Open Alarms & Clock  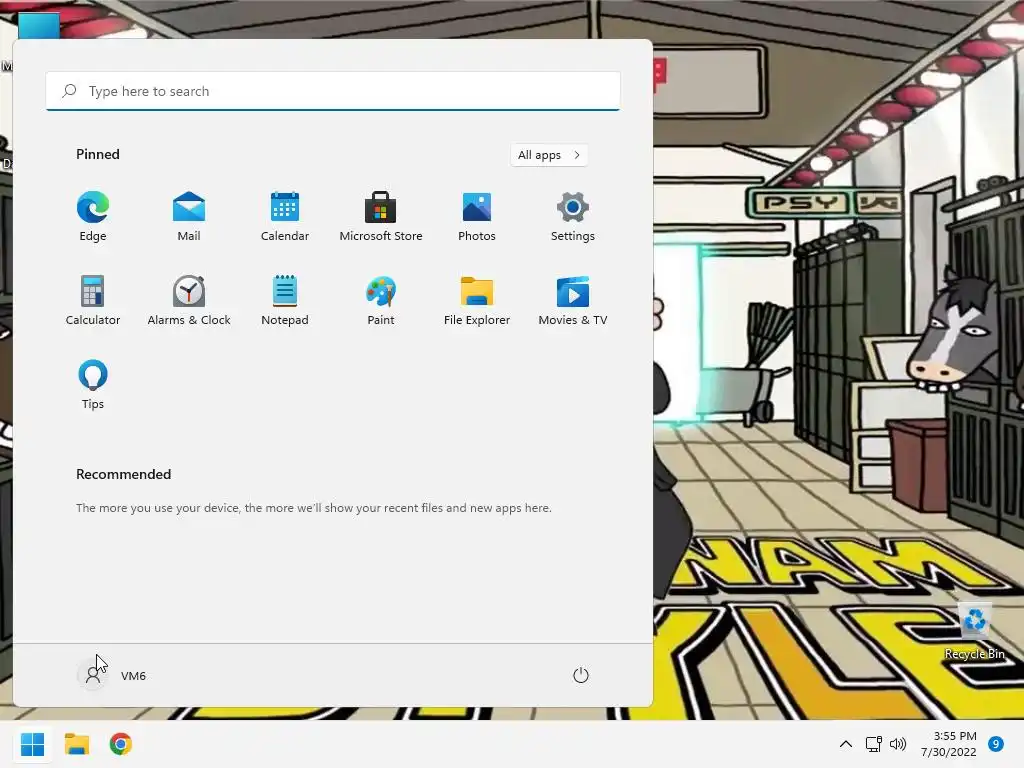189,300
